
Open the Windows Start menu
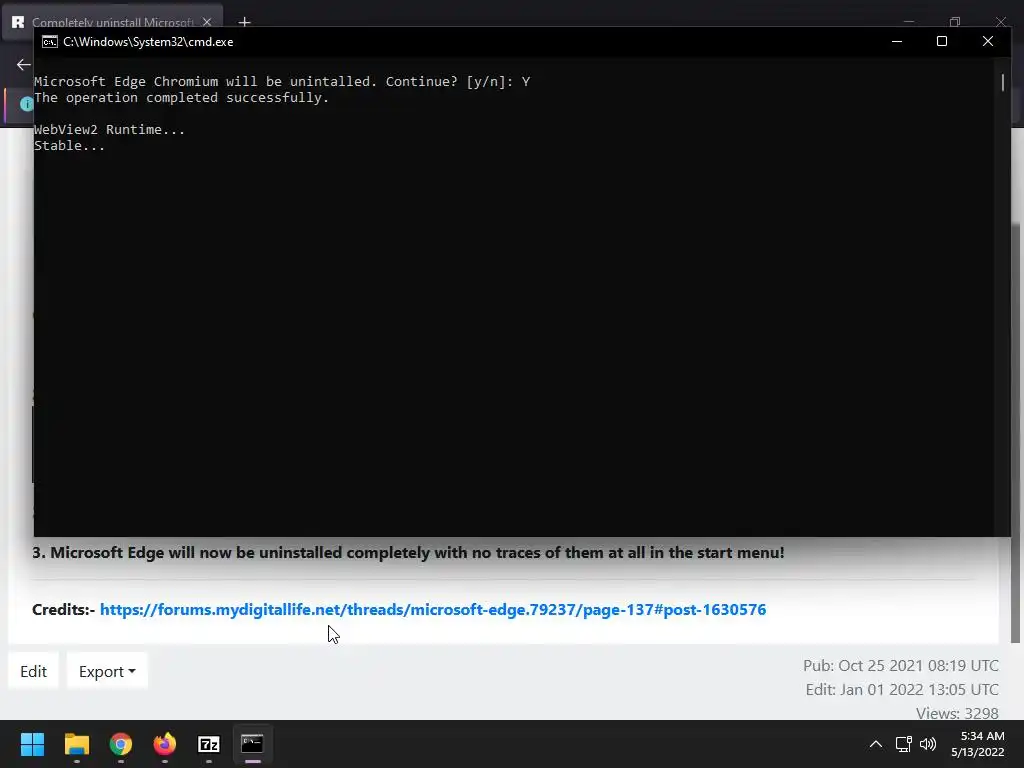[x=32, y=744]
